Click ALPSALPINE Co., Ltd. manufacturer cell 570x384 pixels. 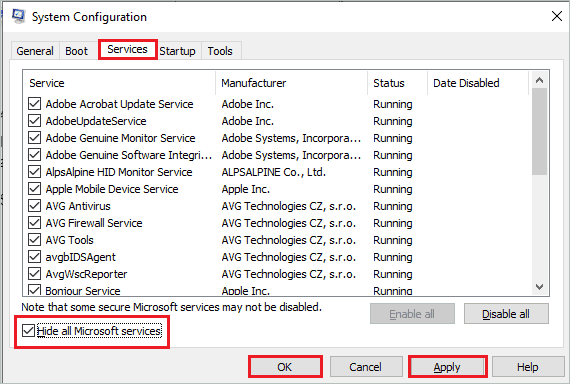click(x=274, y=172)
